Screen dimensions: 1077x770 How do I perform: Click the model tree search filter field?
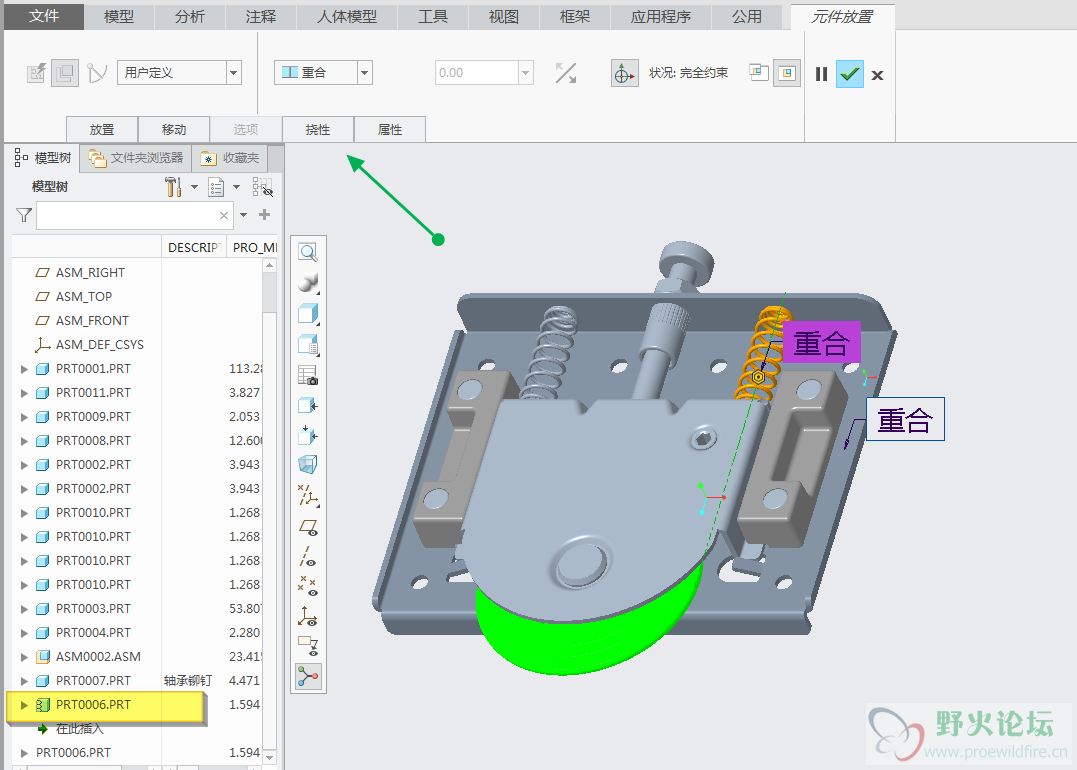[126, 215]
